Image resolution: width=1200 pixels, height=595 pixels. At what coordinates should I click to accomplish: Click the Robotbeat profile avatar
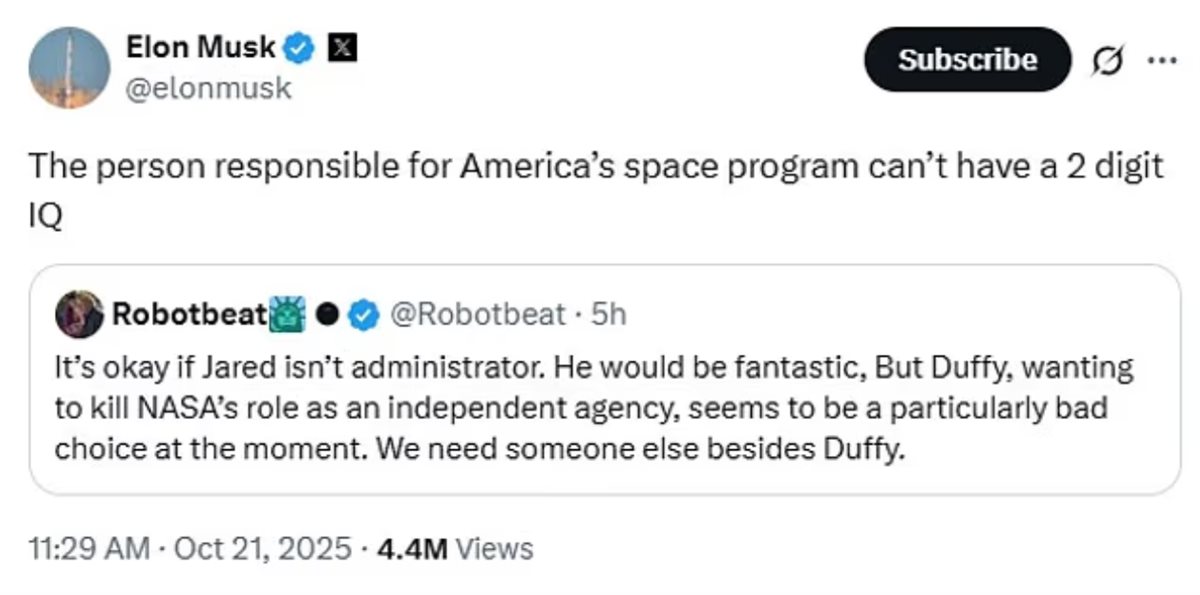(79, 315)
